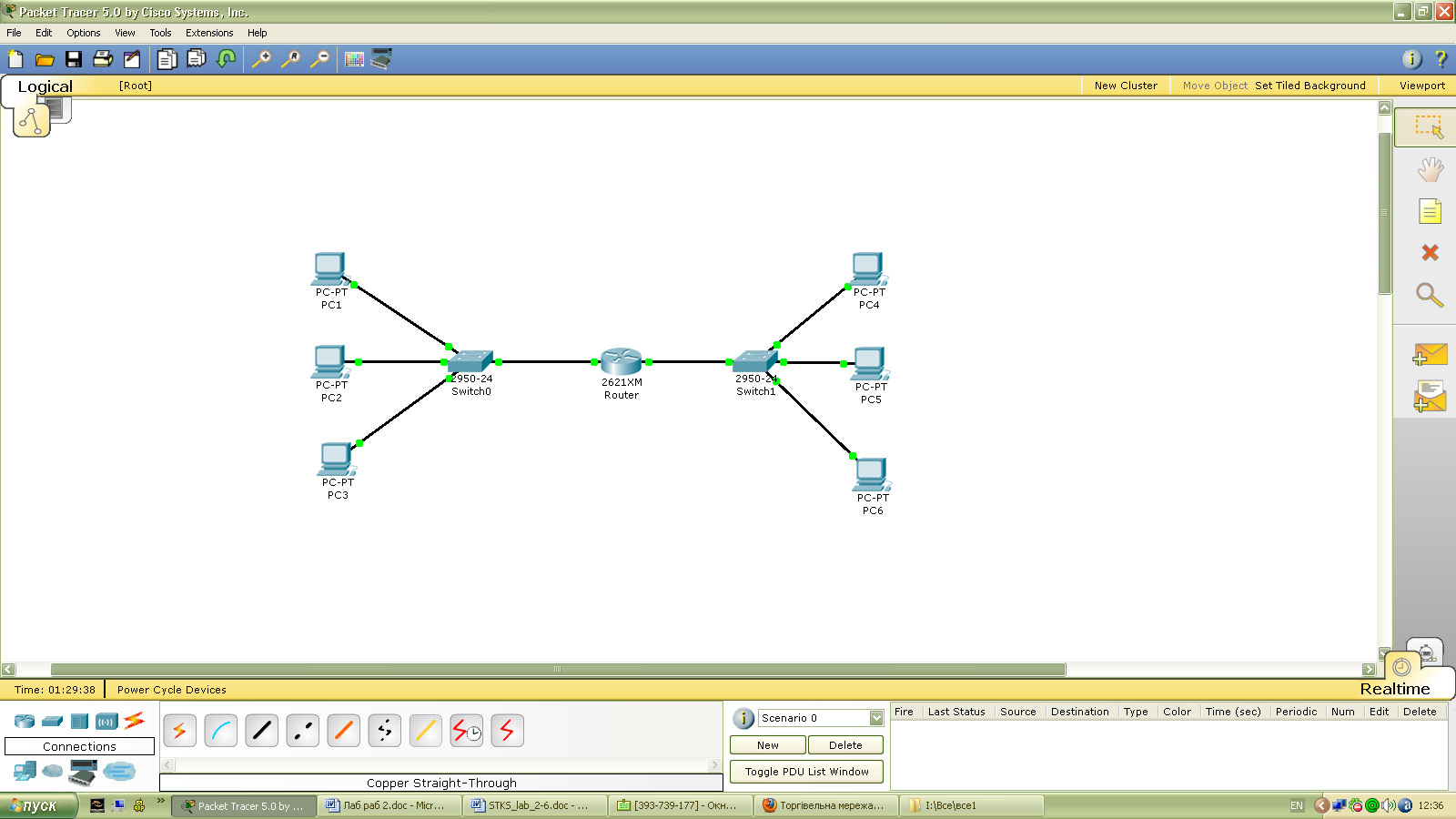
Task: Open the Help question mark icon
Action: [x=1441, y=59]
